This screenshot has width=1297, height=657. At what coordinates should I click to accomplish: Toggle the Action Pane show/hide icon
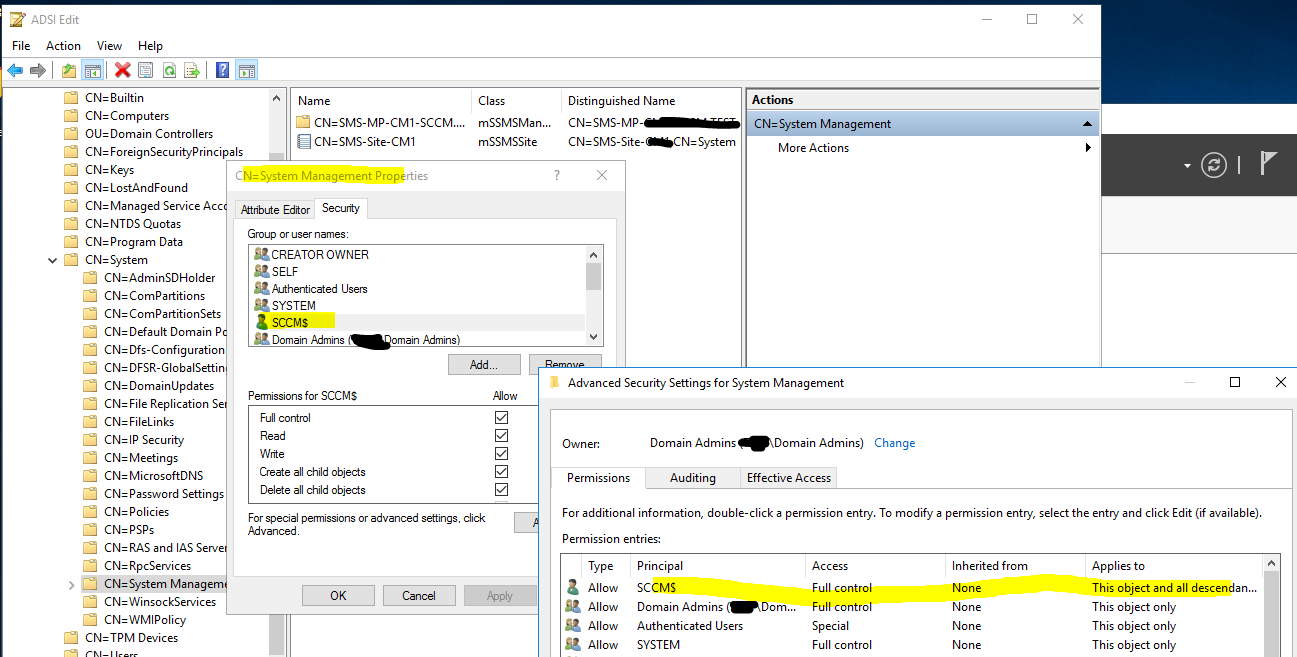tap(247, 69)
